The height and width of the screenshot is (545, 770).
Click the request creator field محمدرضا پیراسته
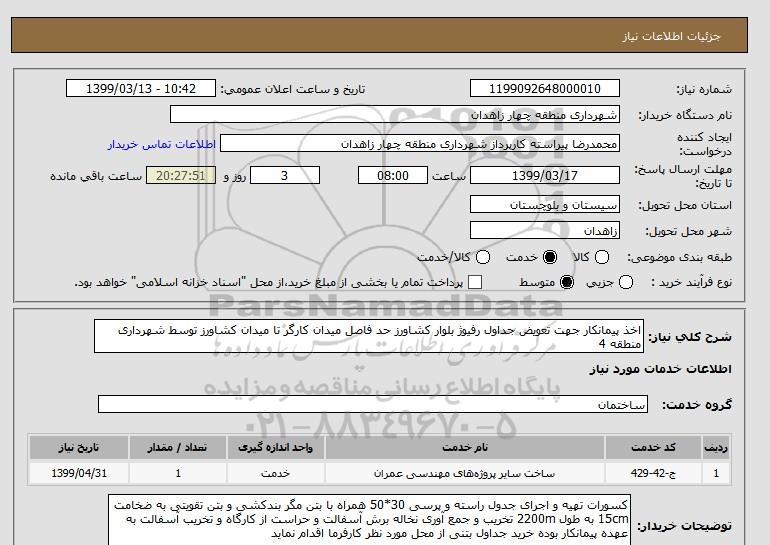coord(419,144)
